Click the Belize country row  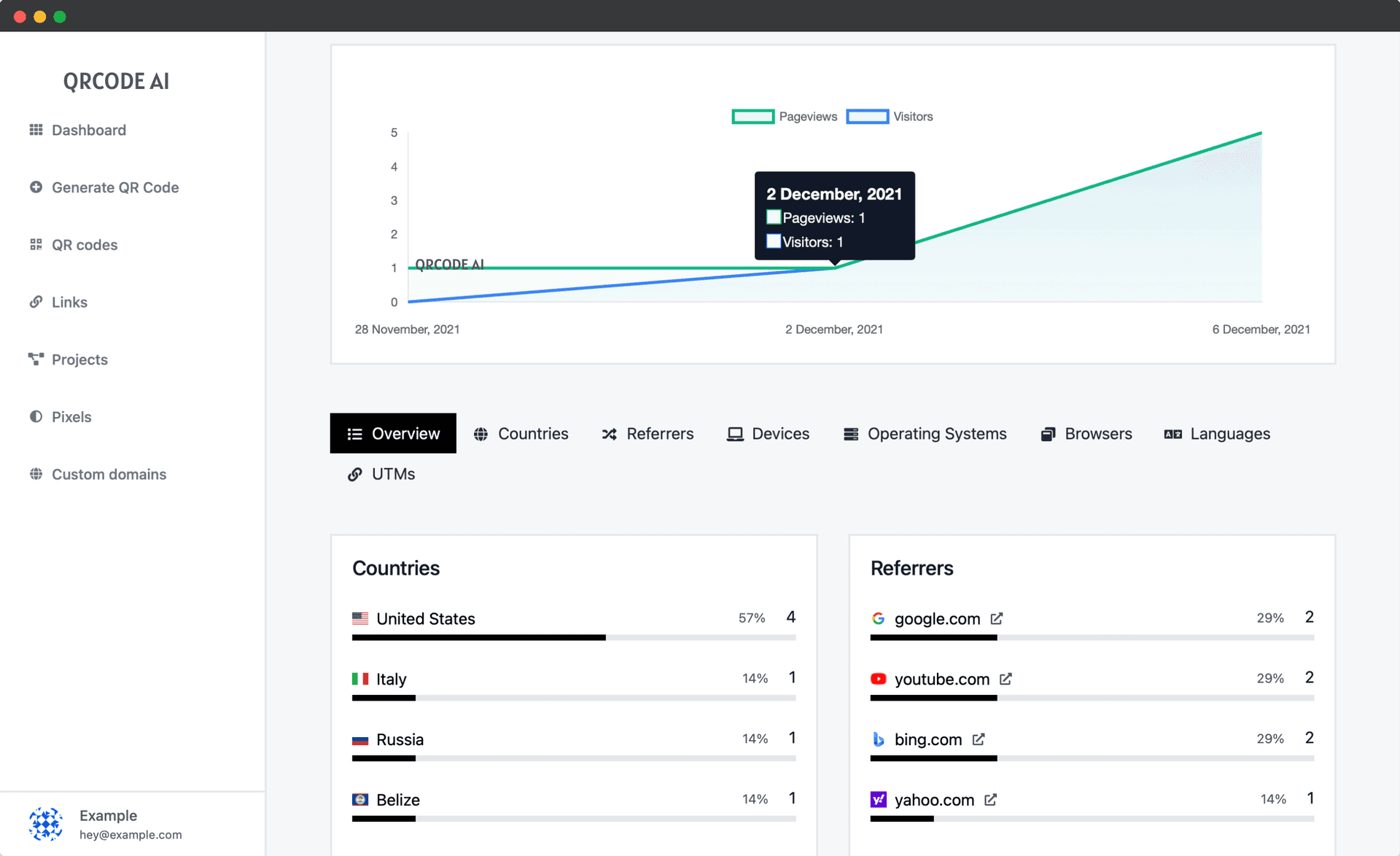pos(574,807)
